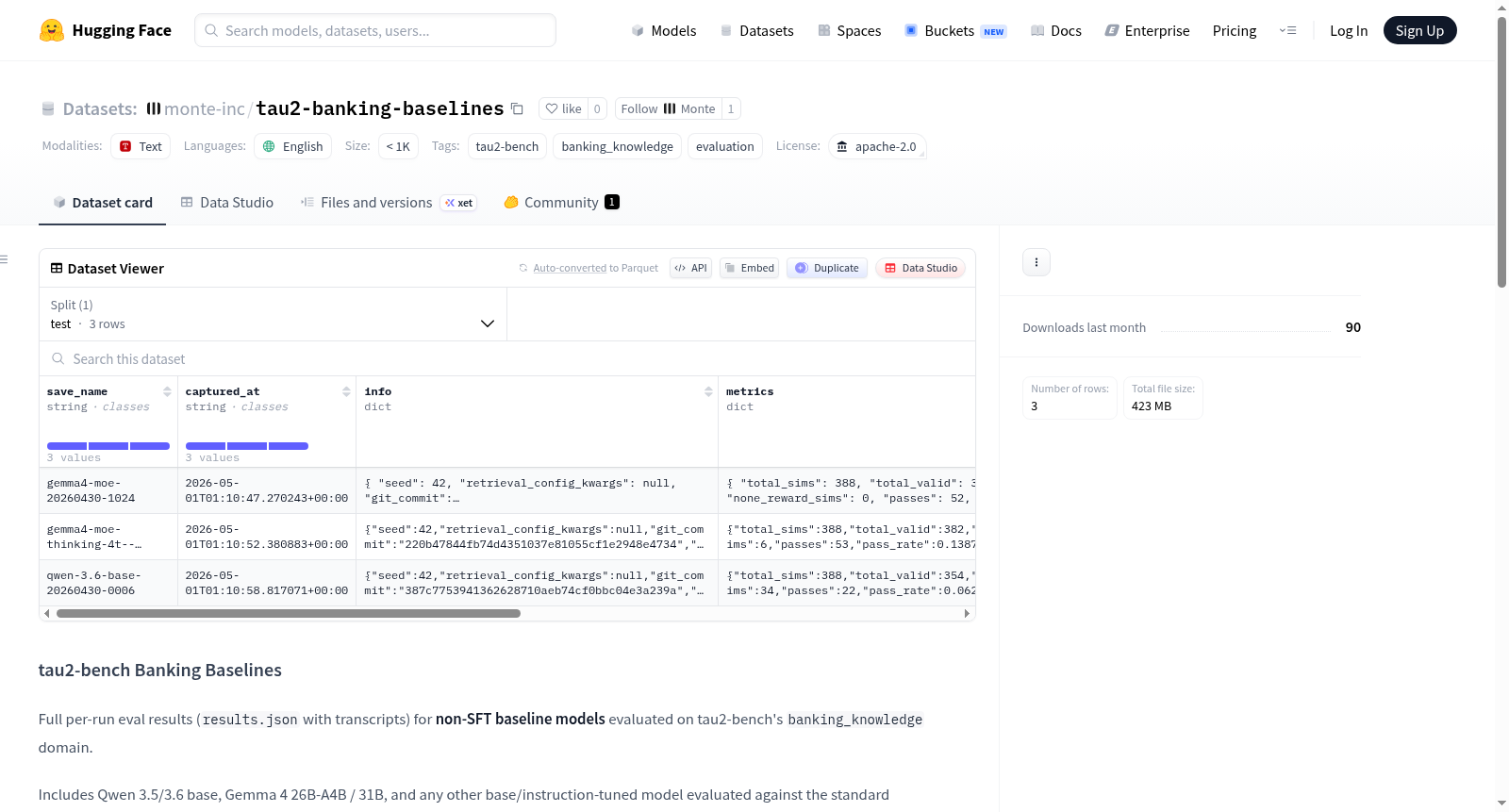This screenshot has width=1509, height=812.
Task: Select the gemma4-moe-20260430-1024 cell
Action: [108, 490]
